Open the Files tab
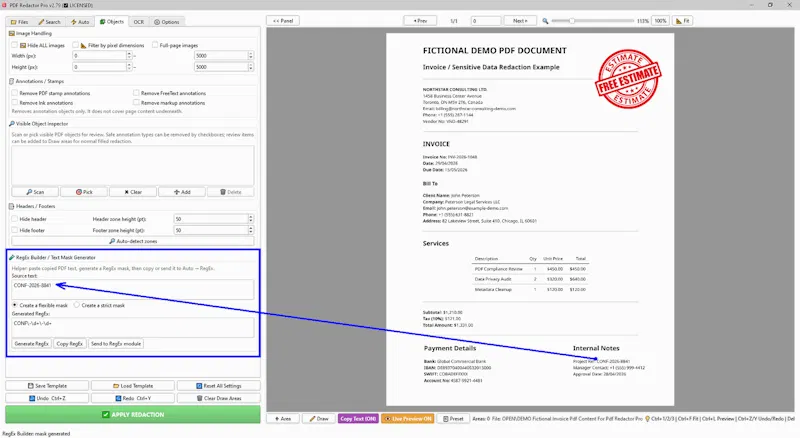Screen dimensions: 800x438 (20, 22)
